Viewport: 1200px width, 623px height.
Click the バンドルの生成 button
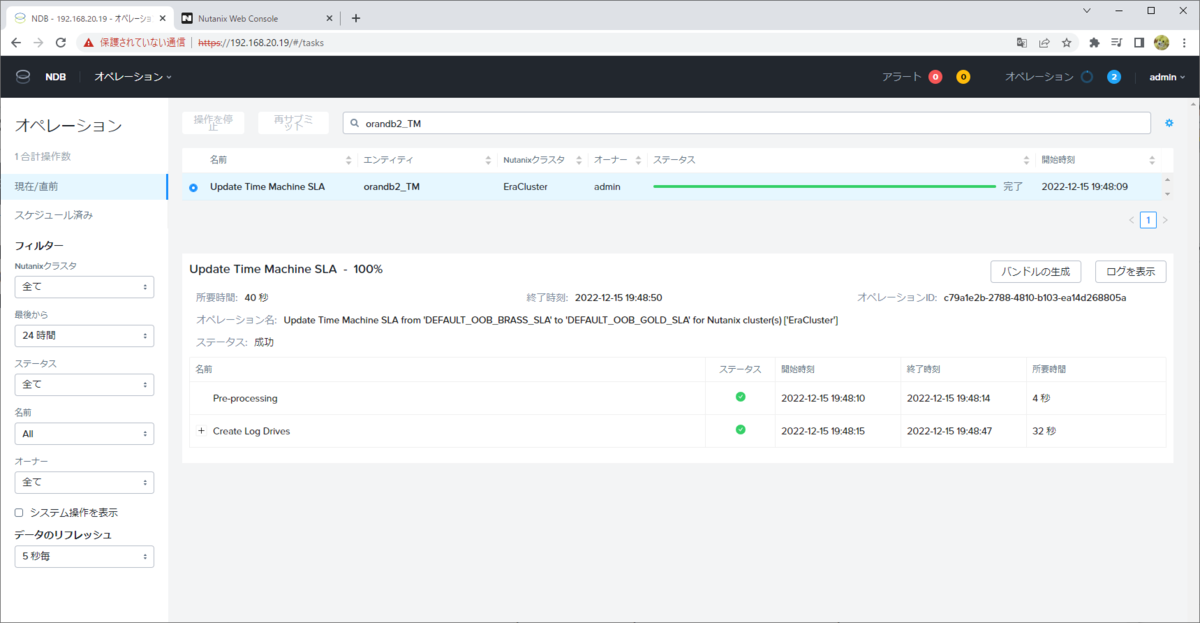pyautogui.click(x=1037, y=271)
